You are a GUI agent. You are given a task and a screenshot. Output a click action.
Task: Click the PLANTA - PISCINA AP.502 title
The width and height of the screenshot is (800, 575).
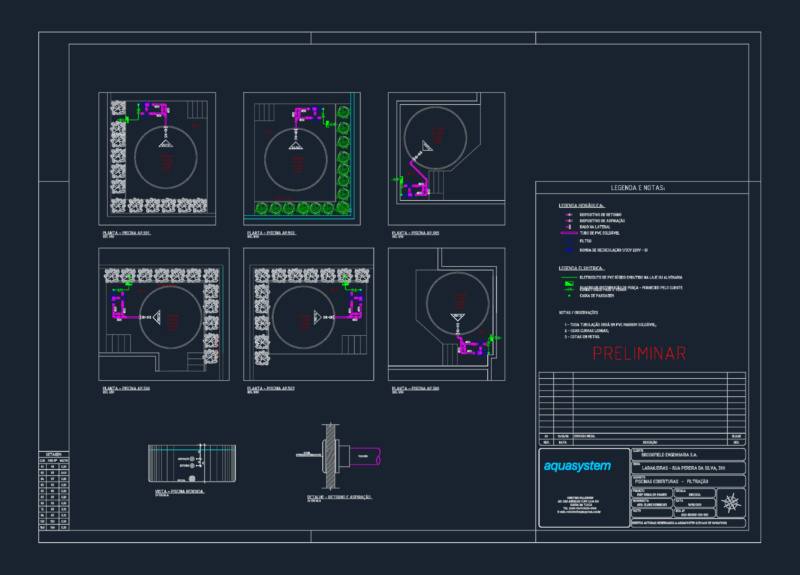(x=271, y=233)
